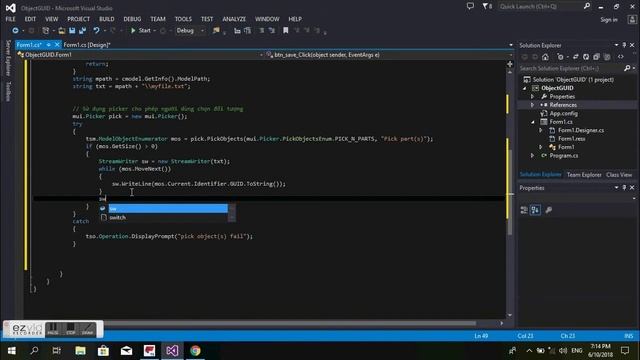Screen dimensions: 640x360
Task: Click the Solution Explorer Home icon
Action: coord(545,57)
